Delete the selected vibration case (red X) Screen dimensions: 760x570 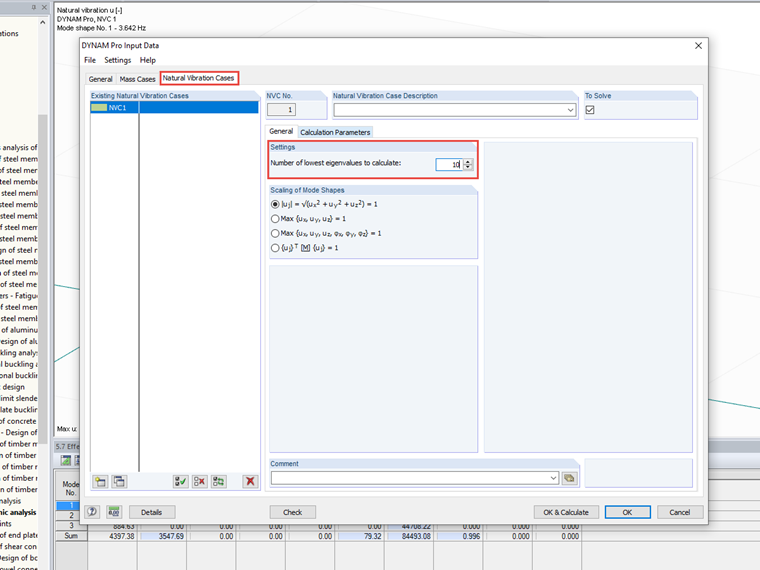pyautogui.click(x=250, y=481)
